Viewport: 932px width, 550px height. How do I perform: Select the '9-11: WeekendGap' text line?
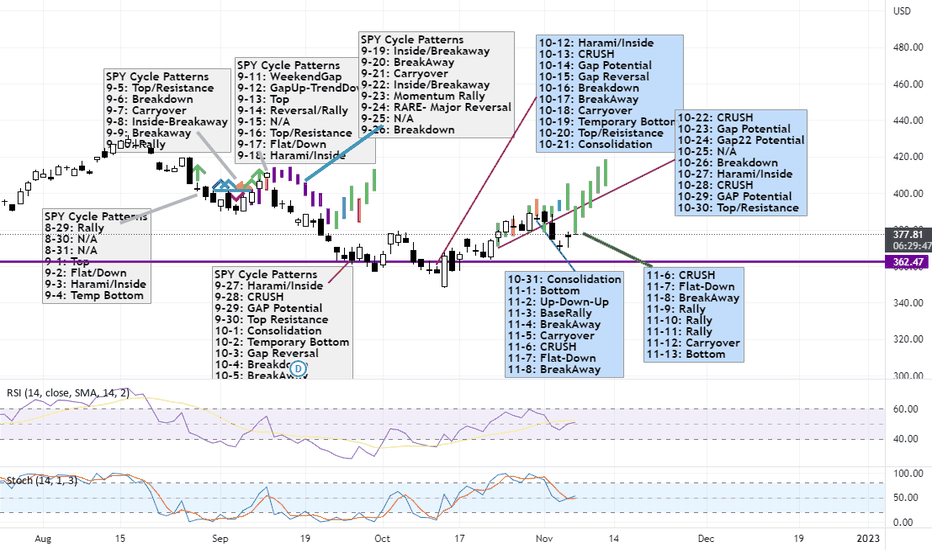[289, 77]
